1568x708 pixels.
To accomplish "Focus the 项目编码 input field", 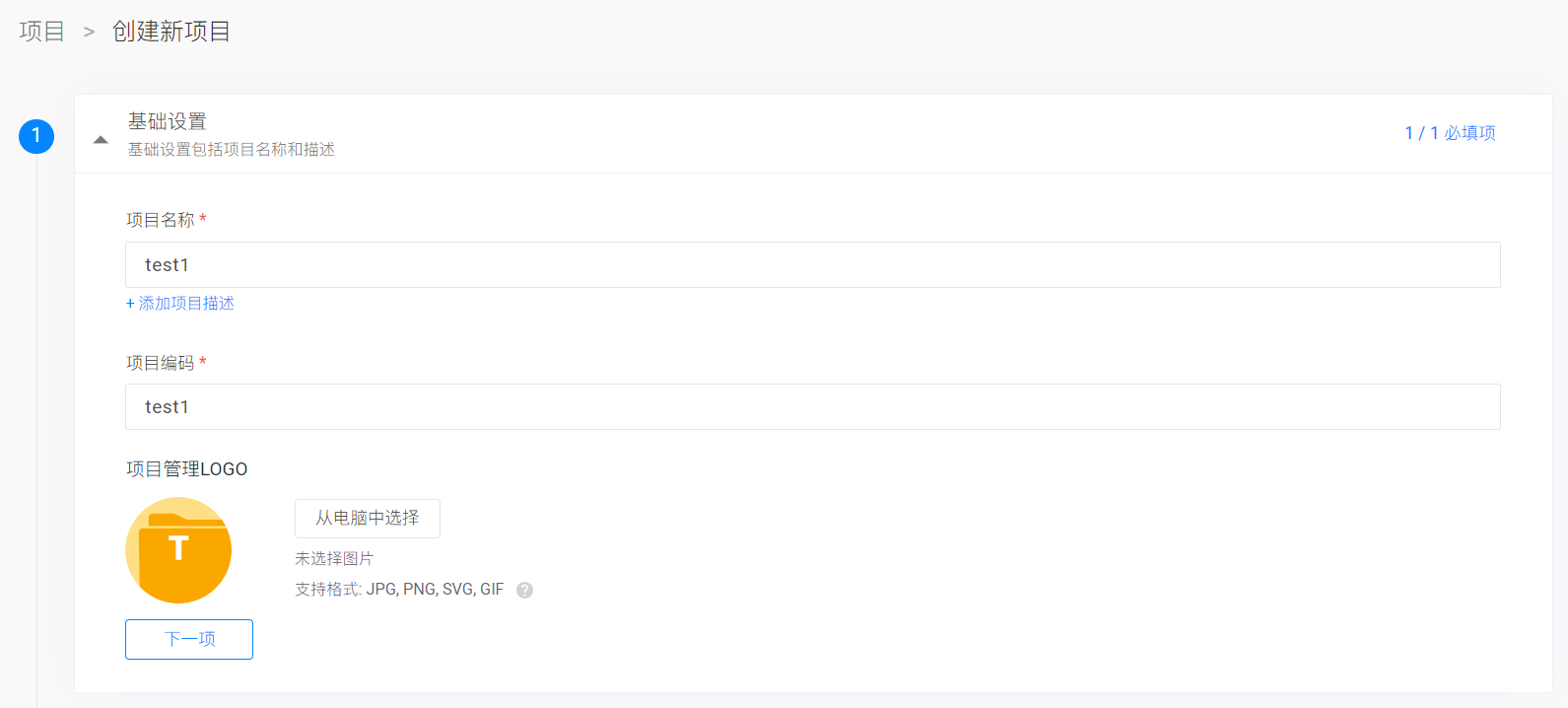I will pyautogui.click(x=812, y=407).
